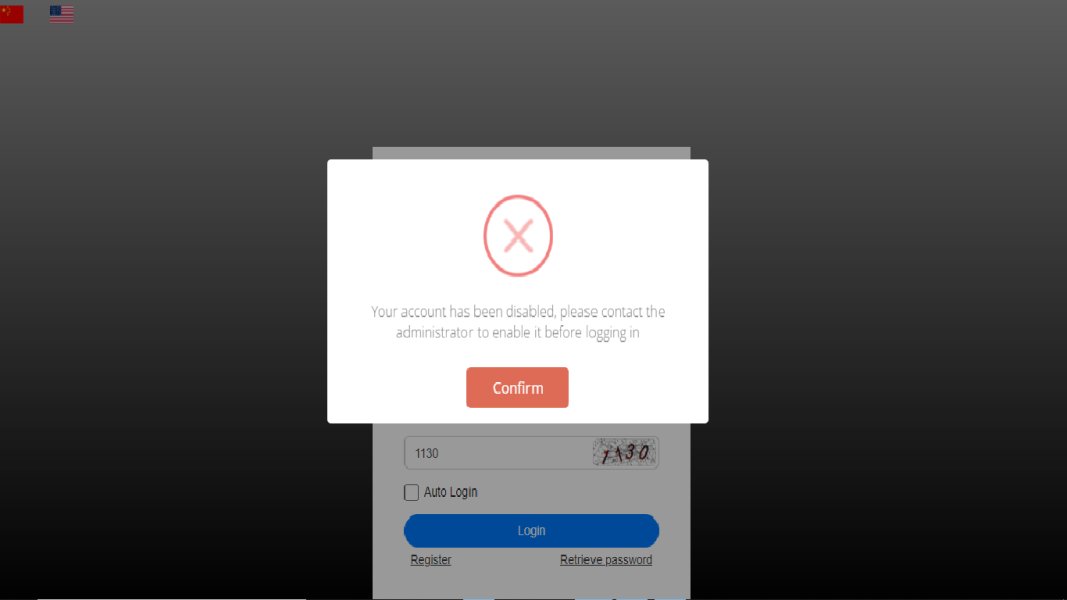Click the blue Login button
Viewport: 1067px width, 600px height.
tap(531, 530)
